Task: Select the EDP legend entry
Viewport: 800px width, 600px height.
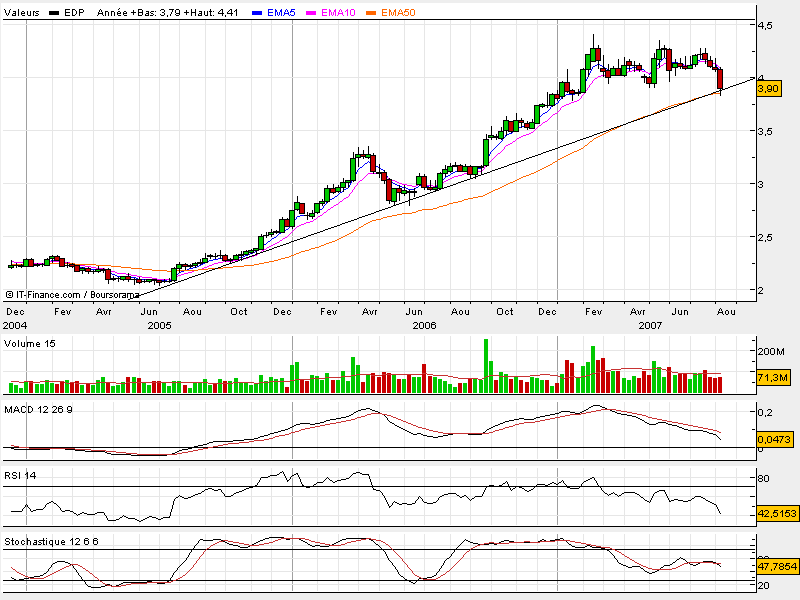Action: (x=66, y=13)
